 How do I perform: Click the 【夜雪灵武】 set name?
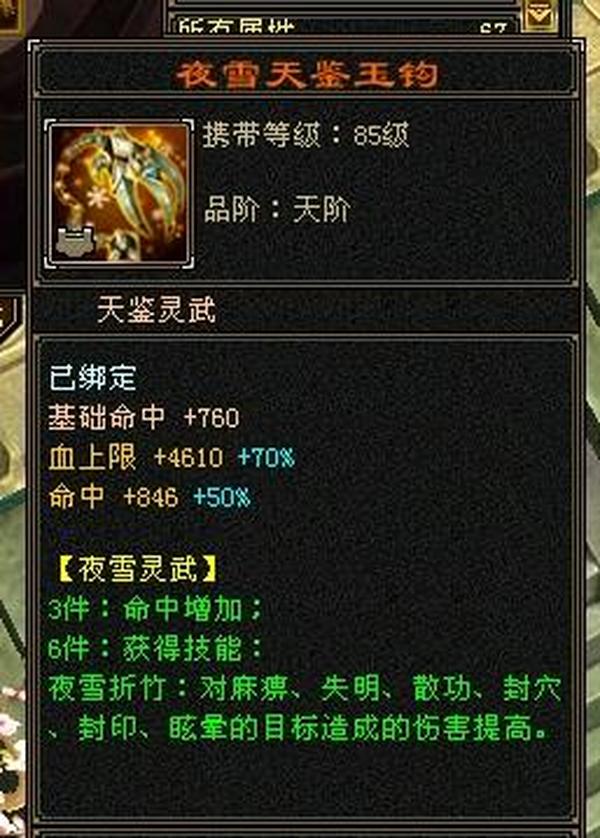click(137, 569)
